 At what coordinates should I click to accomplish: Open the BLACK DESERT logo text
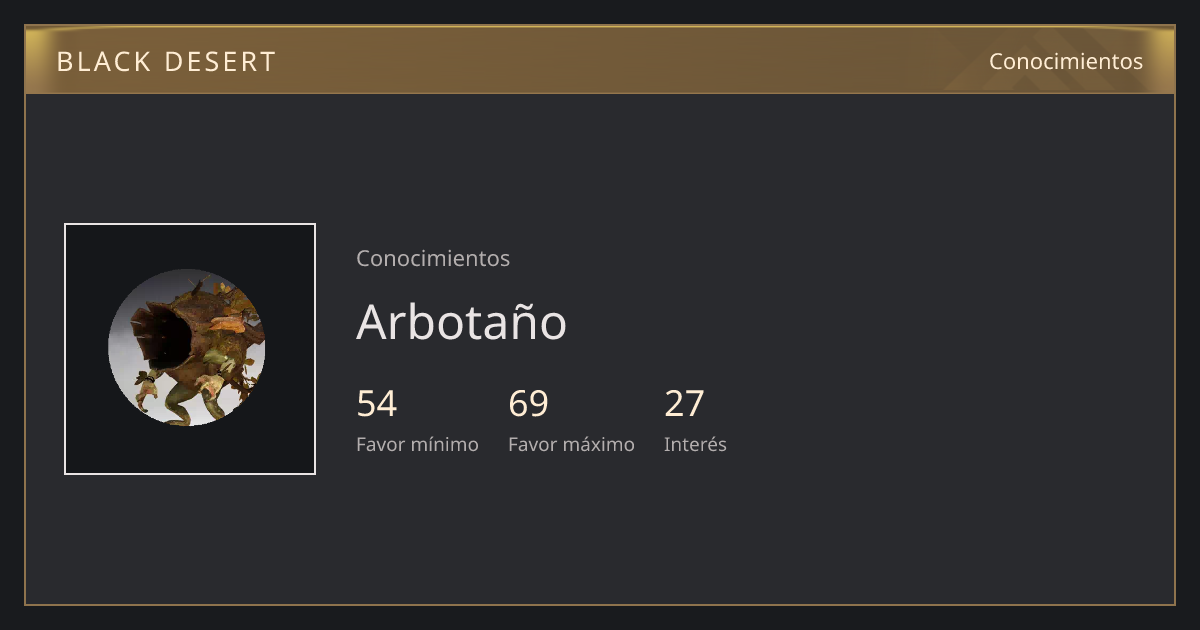pos(166,62)
